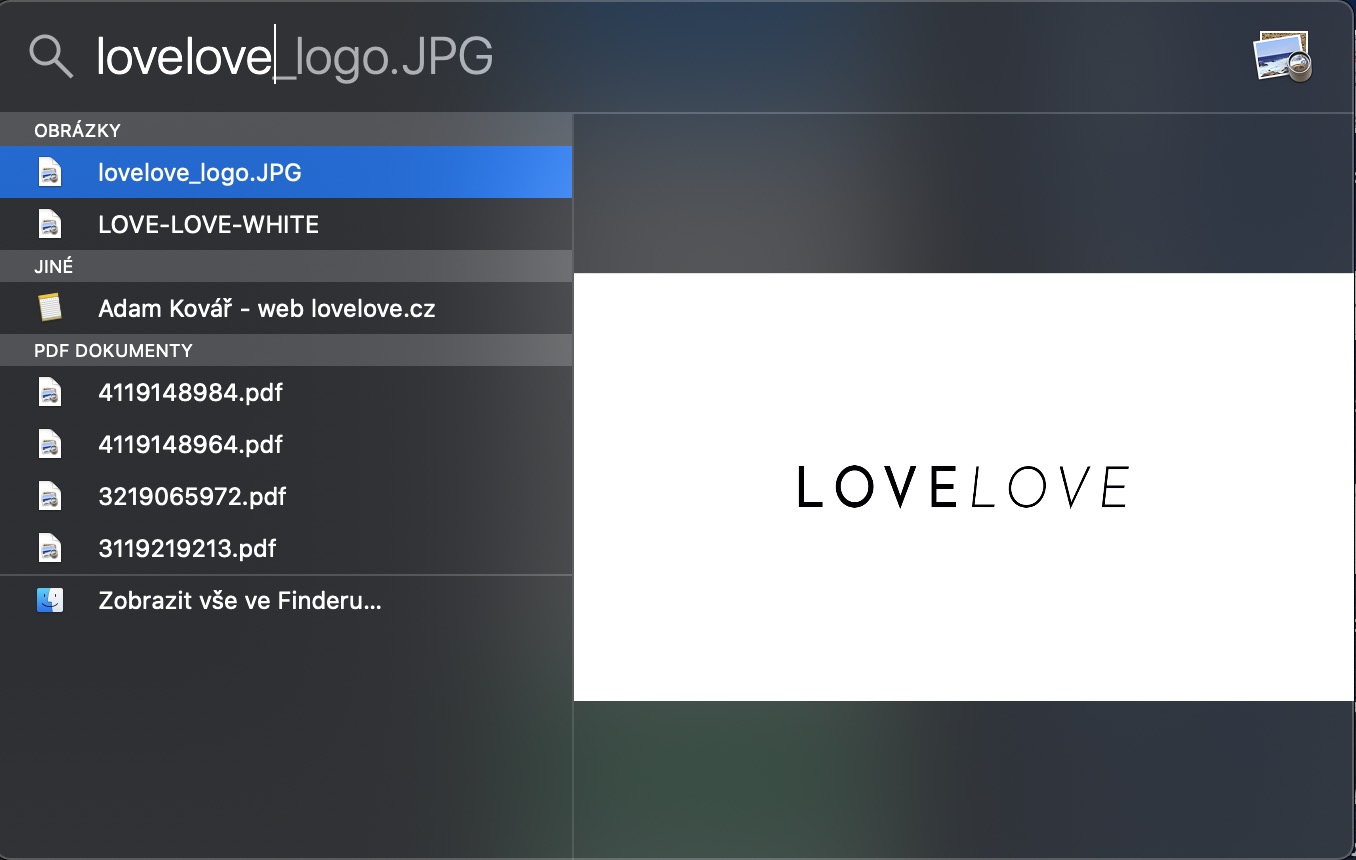Click the Finder icon in results list

click(x=50, y=600)
